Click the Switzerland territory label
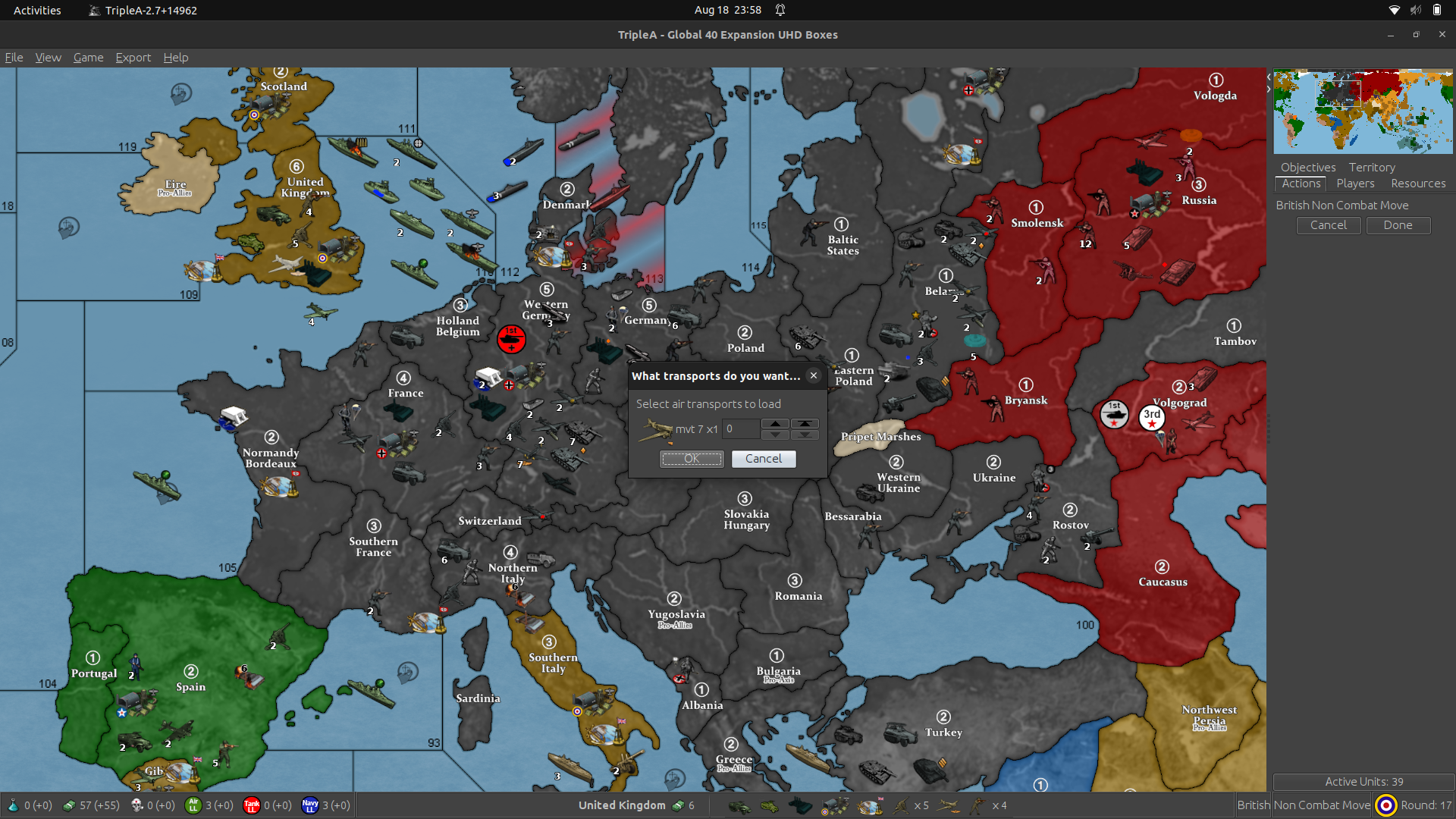 tap(490, 521)
